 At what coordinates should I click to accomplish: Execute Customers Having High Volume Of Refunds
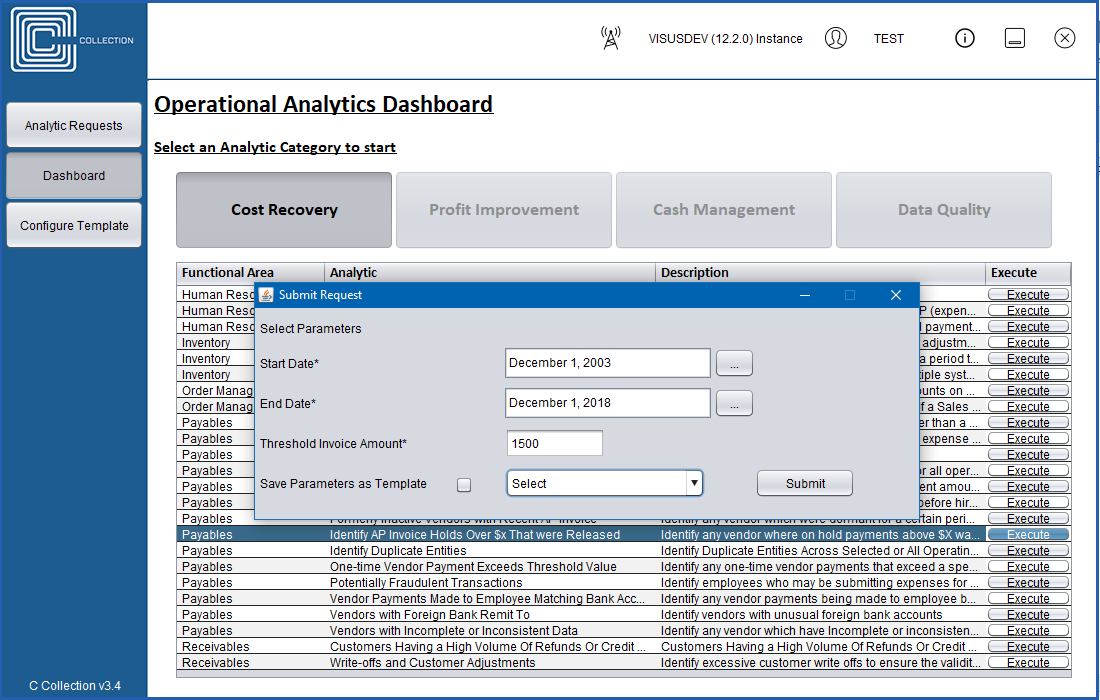(x=1028, y=647)
